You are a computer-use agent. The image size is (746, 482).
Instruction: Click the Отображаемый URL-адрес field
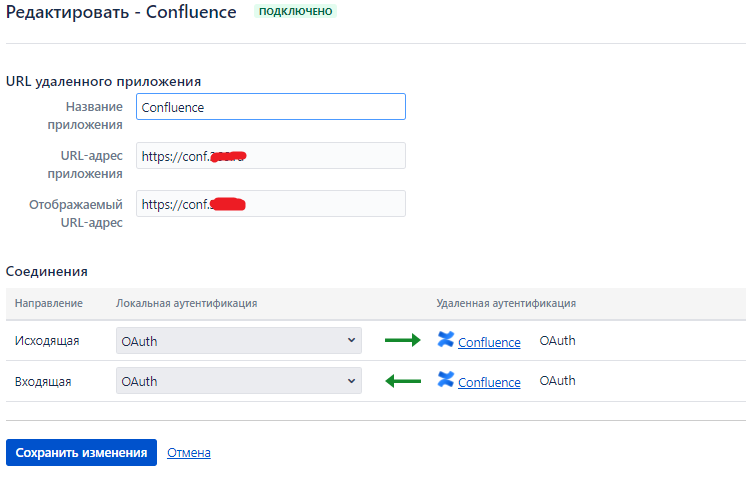click(271, 204)
